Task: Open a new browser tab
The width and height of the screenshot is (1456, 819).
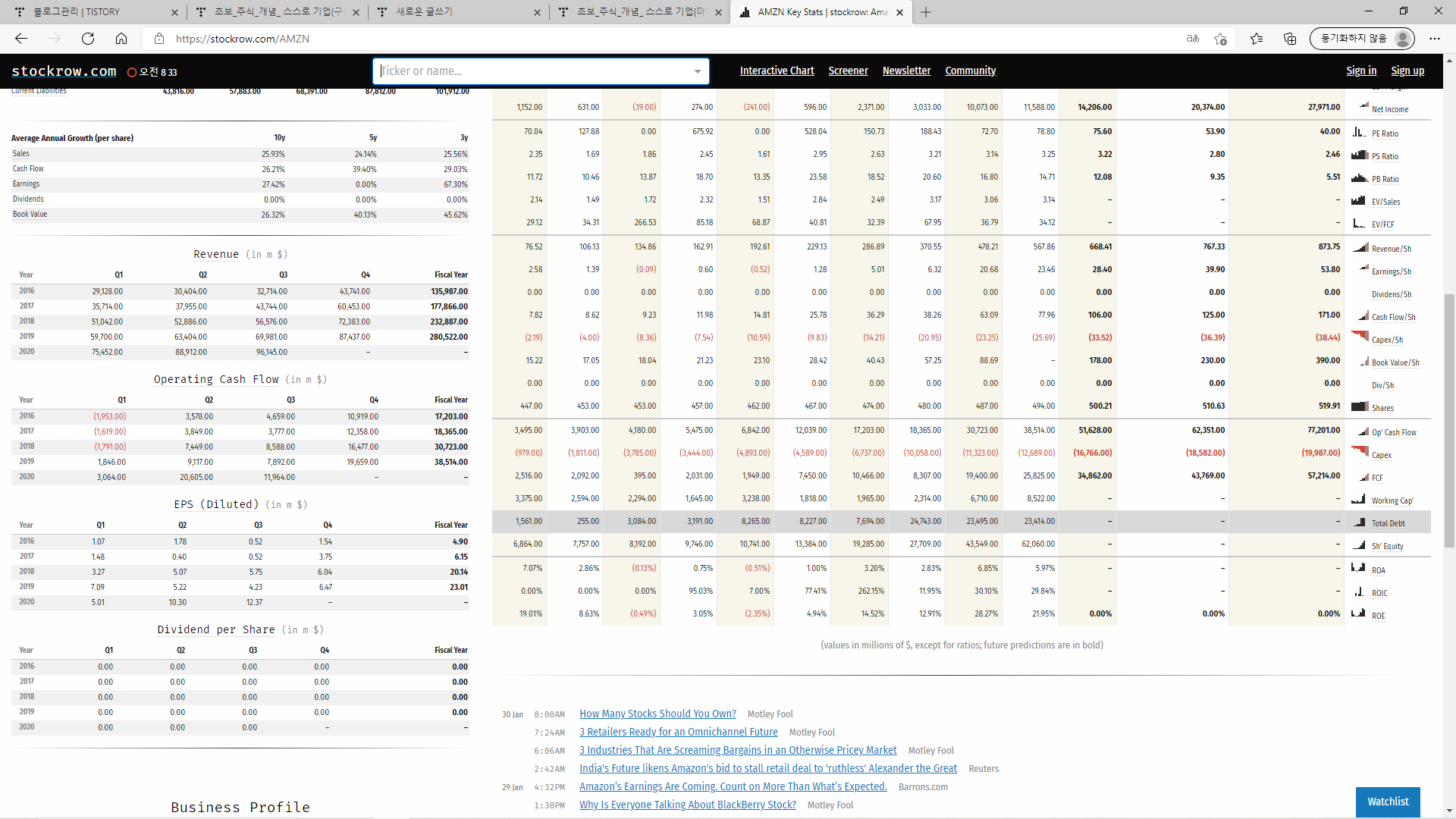Action: (x=926, y=12)
